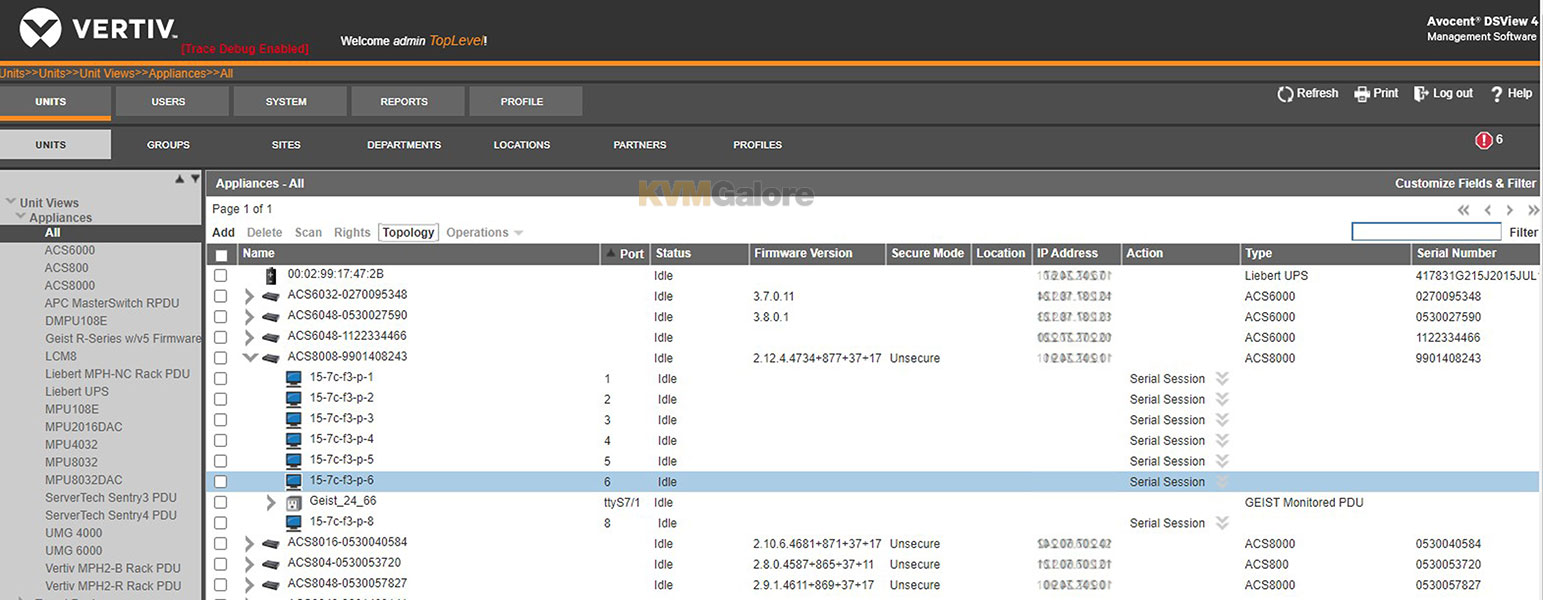
Task: Check the box for ACS6032-0270095348
Action: pos(221,296)
